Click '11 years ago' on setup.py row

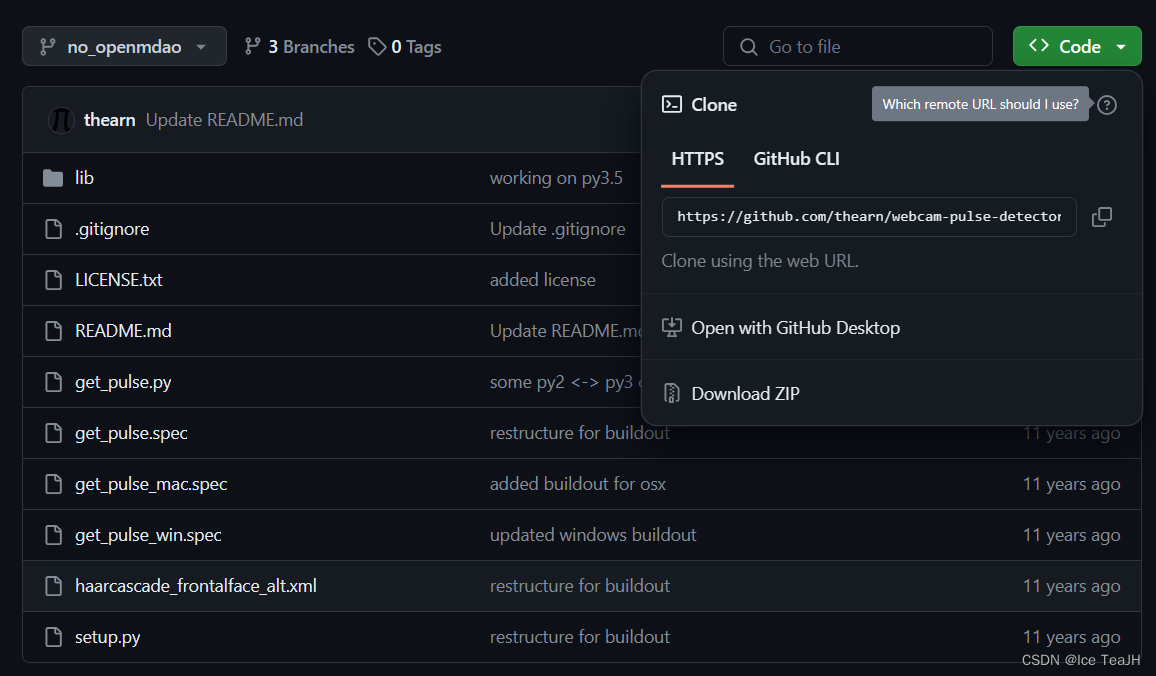pyautogui.click(x=1071, y=636)
